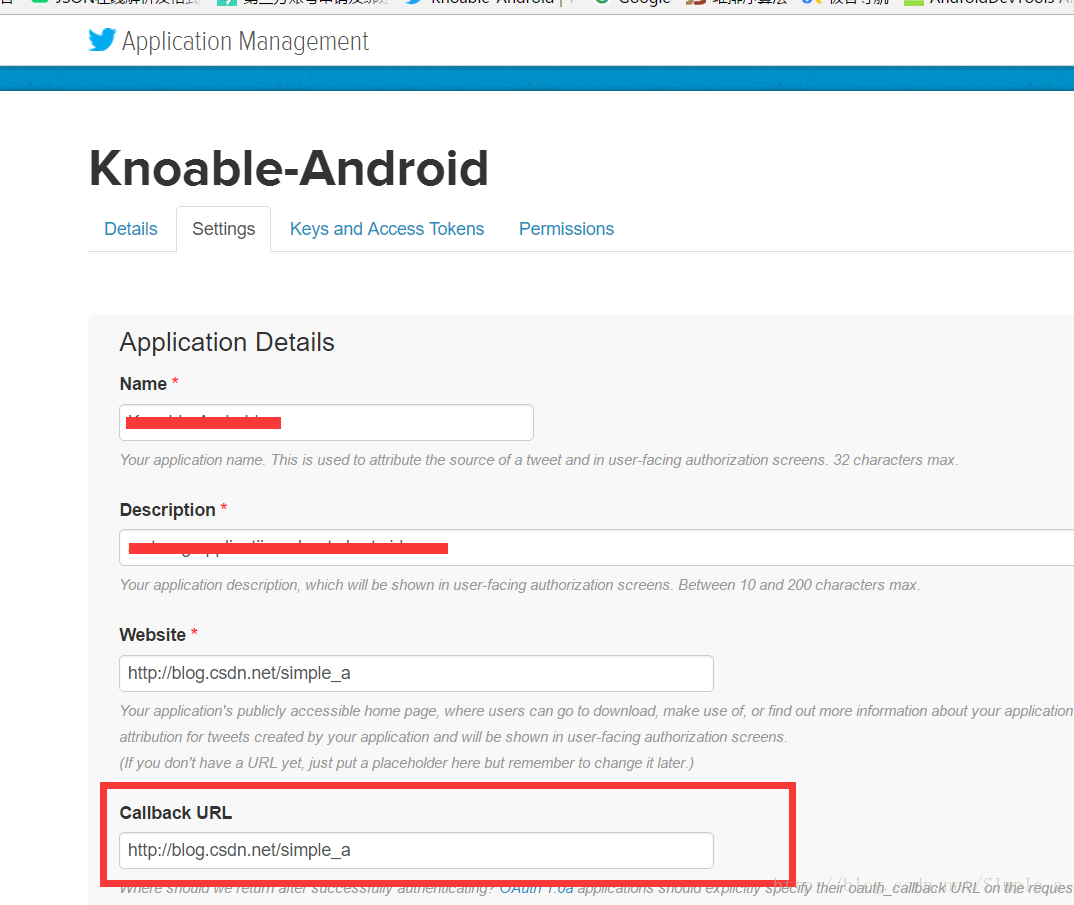Follow the OAuth 1.0a hyperlink
This screenshot has width=1074, height=905.
pyautogui.click(x=536, y=889)
